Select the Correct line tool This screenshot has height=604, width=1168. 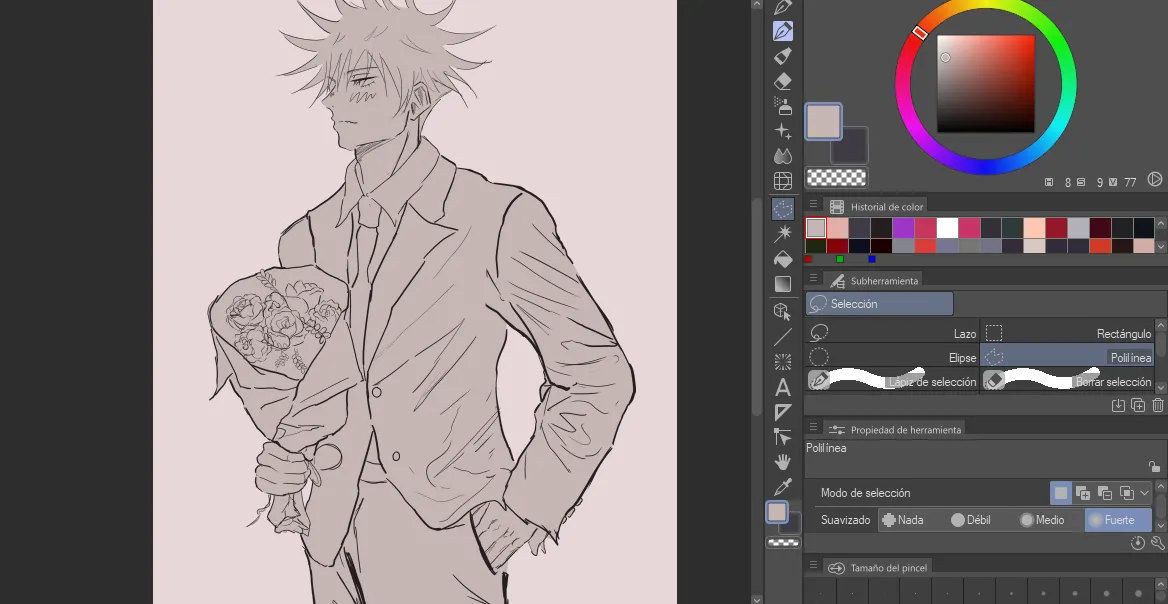[783, 437]
